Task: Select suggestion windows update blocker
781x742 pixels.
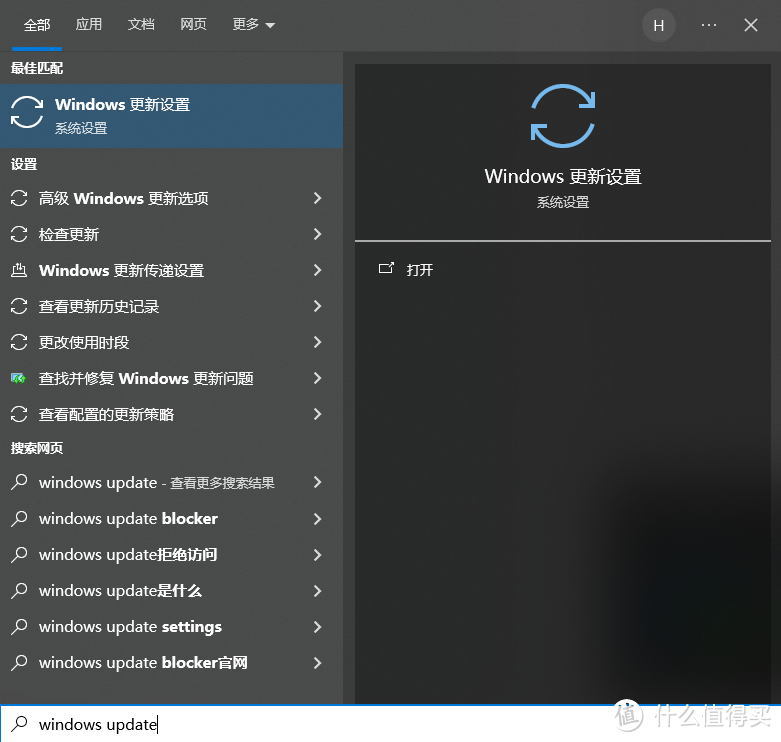Action: 171,519
